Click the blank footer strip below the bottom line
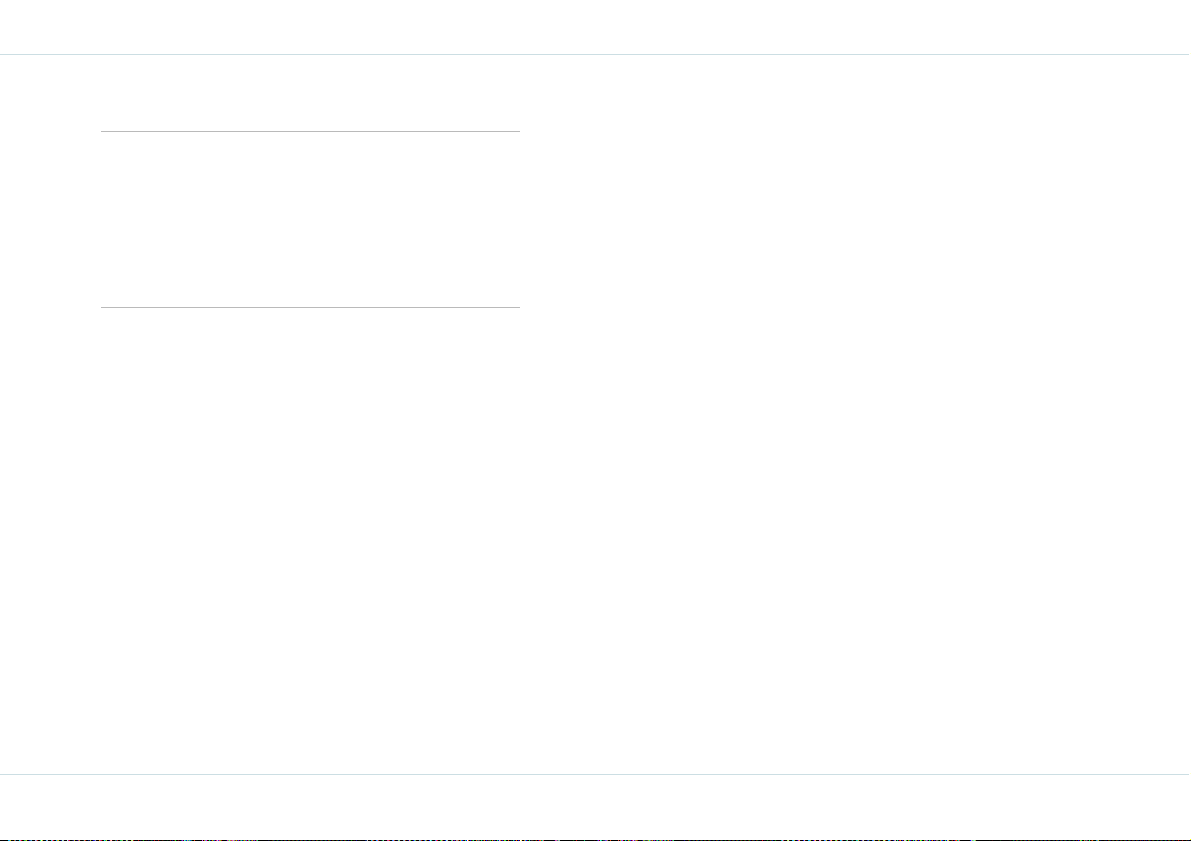The image size is (1191, 841). (x=595, y=806)
